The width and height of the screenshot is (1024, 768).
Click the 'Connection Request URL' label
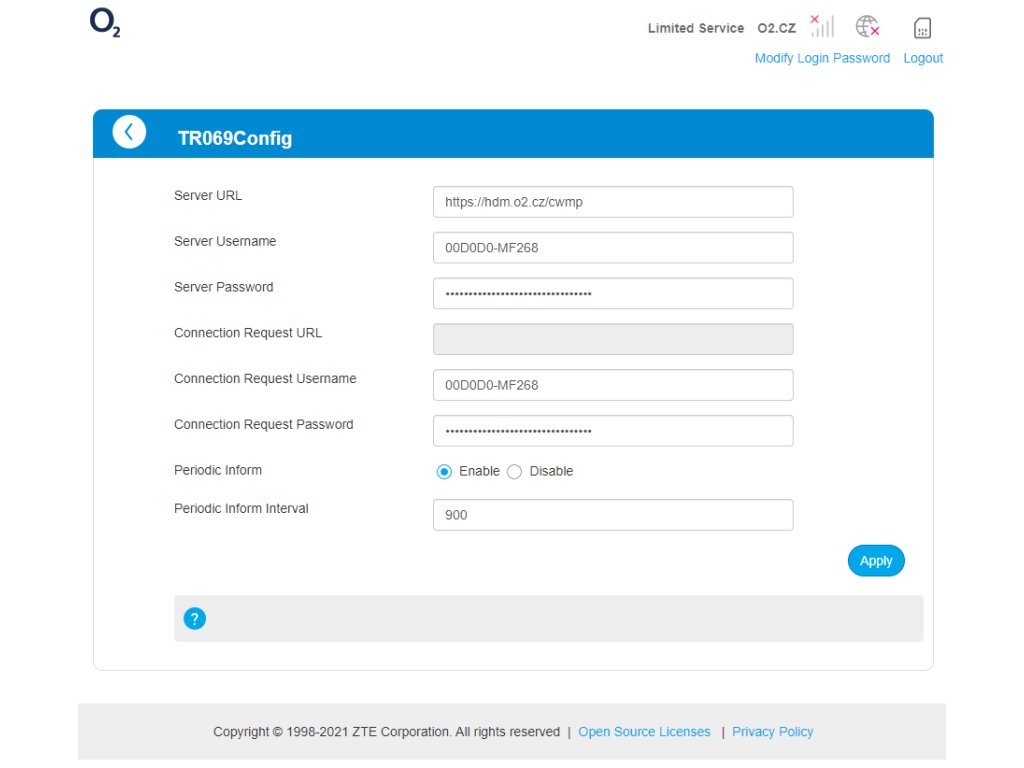(x=248, y=333)
